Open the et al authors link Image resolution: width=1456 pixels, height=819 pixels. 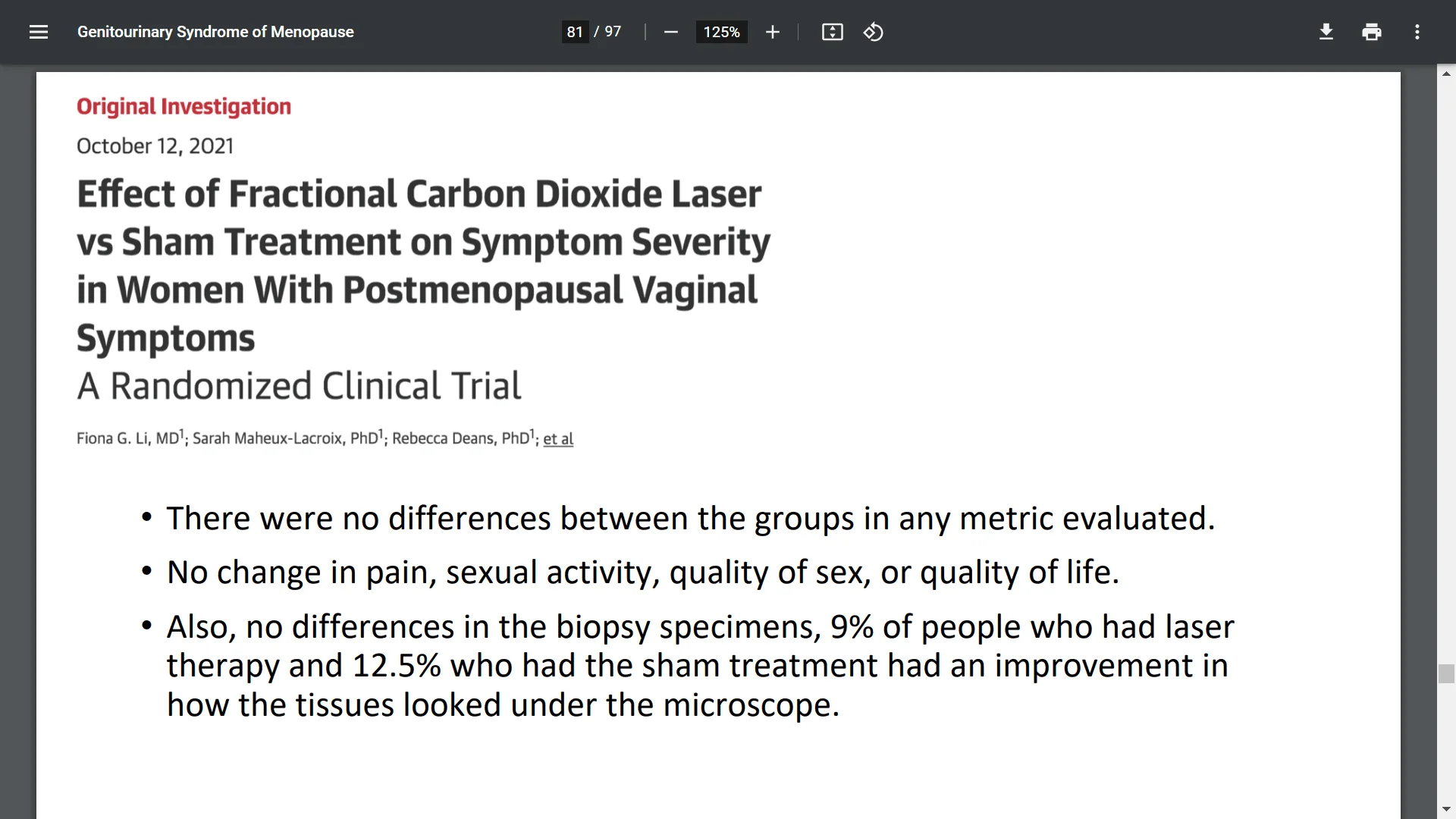[x=558, y=438]
